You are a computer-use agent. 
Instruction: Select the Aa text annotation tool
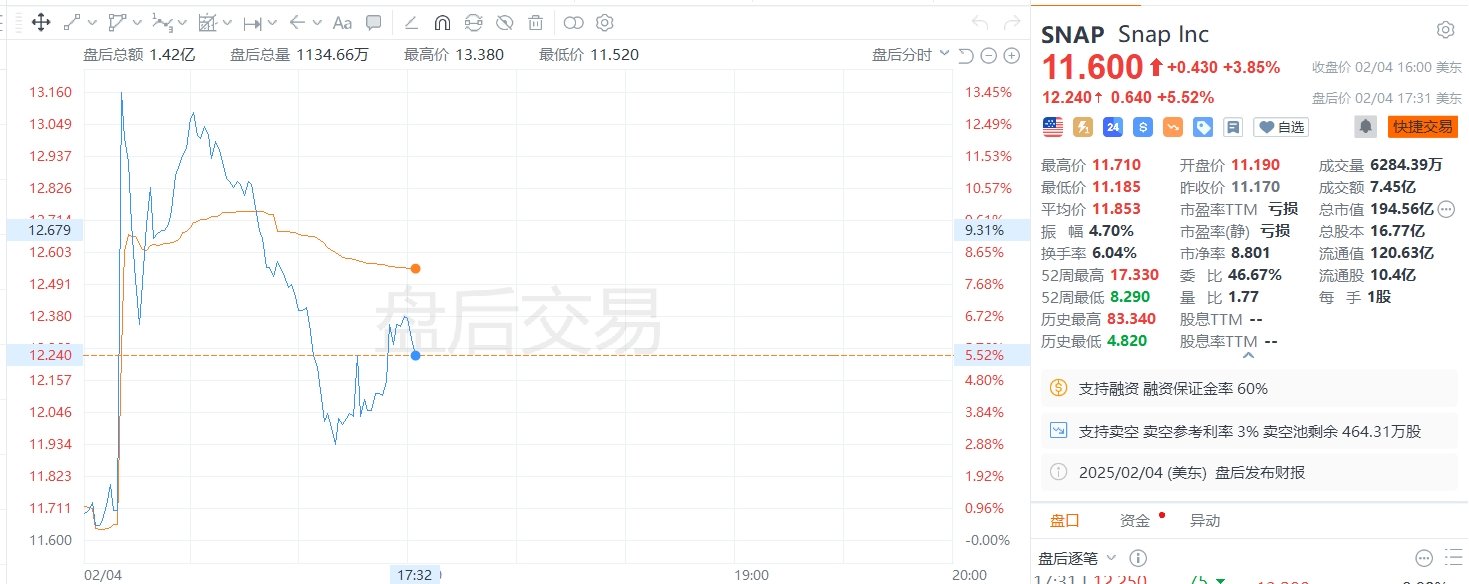point(342,22)
